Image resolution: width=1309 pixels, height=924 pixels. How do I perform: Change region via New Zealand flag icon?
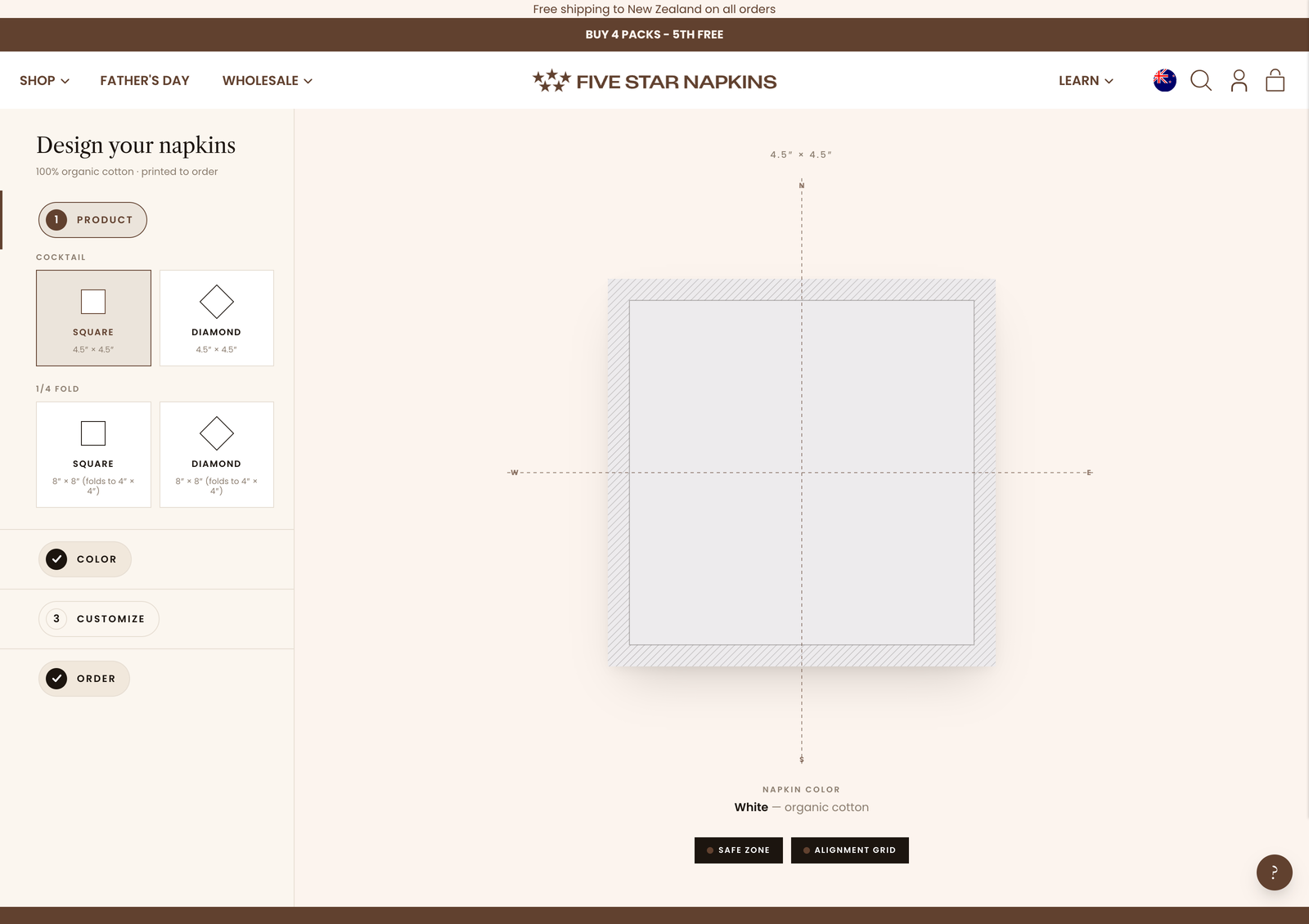click(x=1164, y=80)
